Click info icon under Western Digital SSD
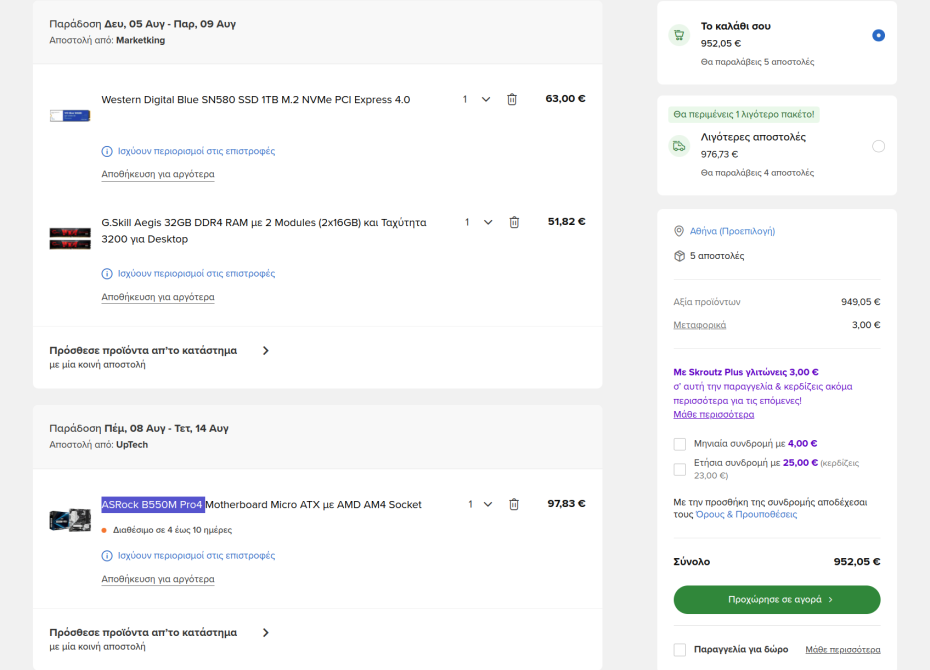Viewport: 930px width, 670px height. (x=107, y=151)
